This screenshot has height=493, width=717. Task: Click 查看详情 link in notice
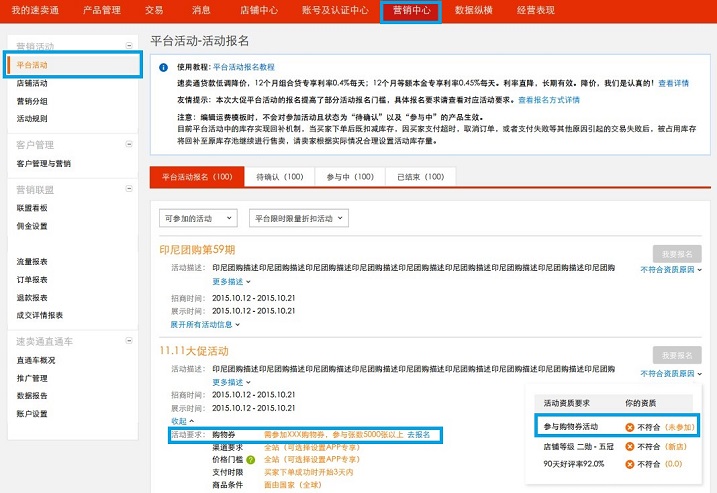click(x=674, y=83)
